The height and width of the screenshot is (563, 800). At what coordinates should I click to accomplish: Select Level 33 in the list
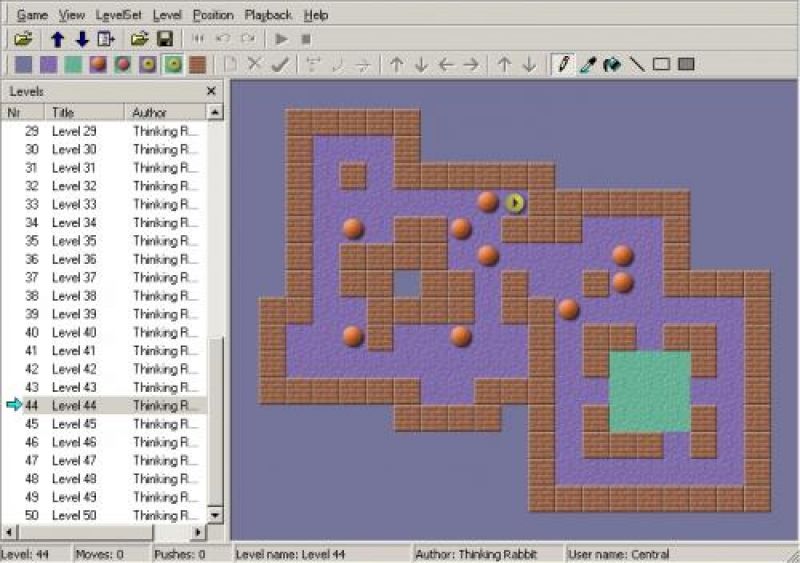104,204
